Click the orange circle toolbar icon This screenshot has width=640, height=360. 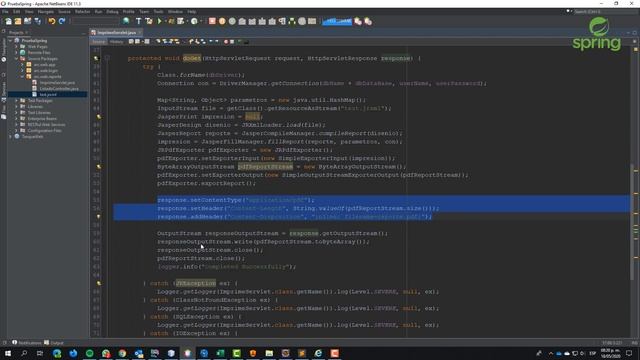[222, 21]
